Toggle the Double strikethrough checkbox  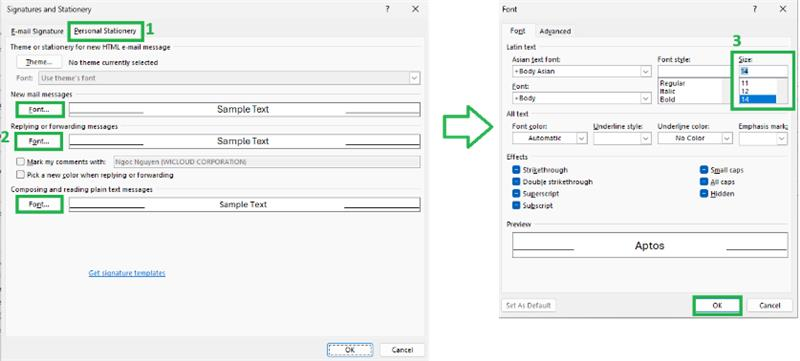516,182
